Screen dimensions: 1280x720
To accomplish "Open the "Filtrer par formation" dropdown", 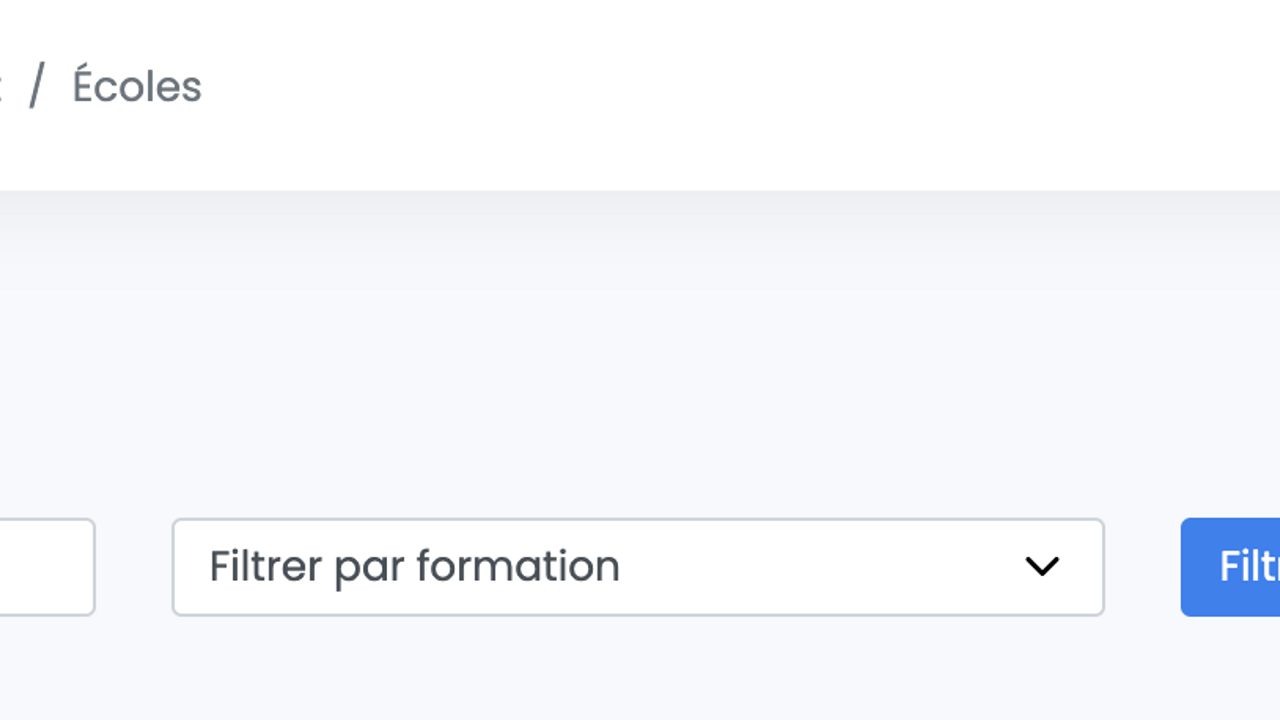I will 637,567.
